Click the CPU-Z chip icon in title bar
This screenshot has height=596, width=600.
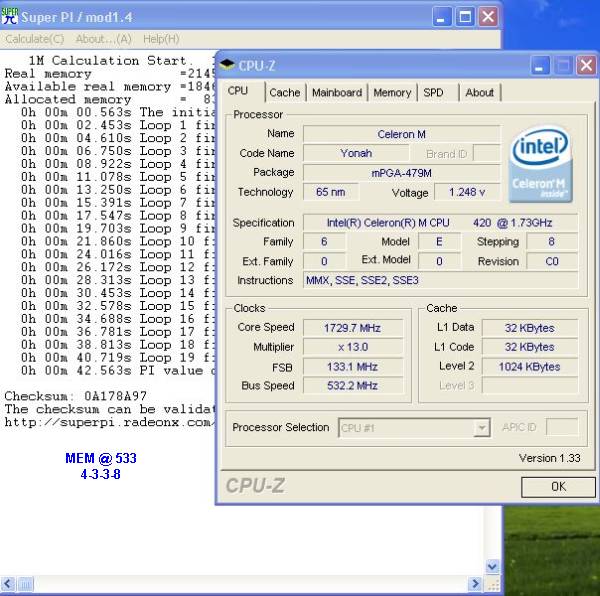(x=227, y=64)
